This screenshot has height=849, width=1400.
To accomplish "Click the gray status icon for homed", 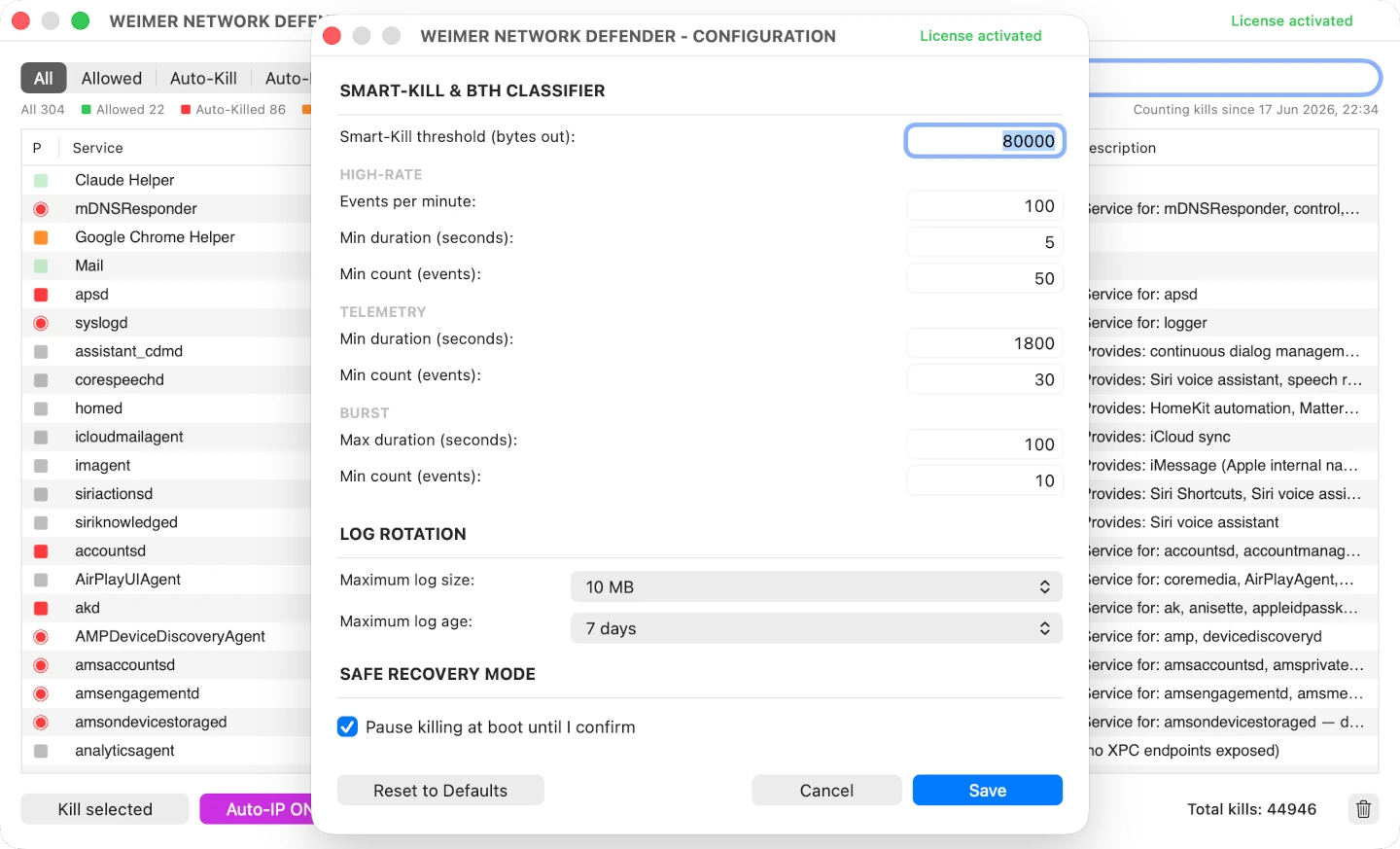I will 41,408.
